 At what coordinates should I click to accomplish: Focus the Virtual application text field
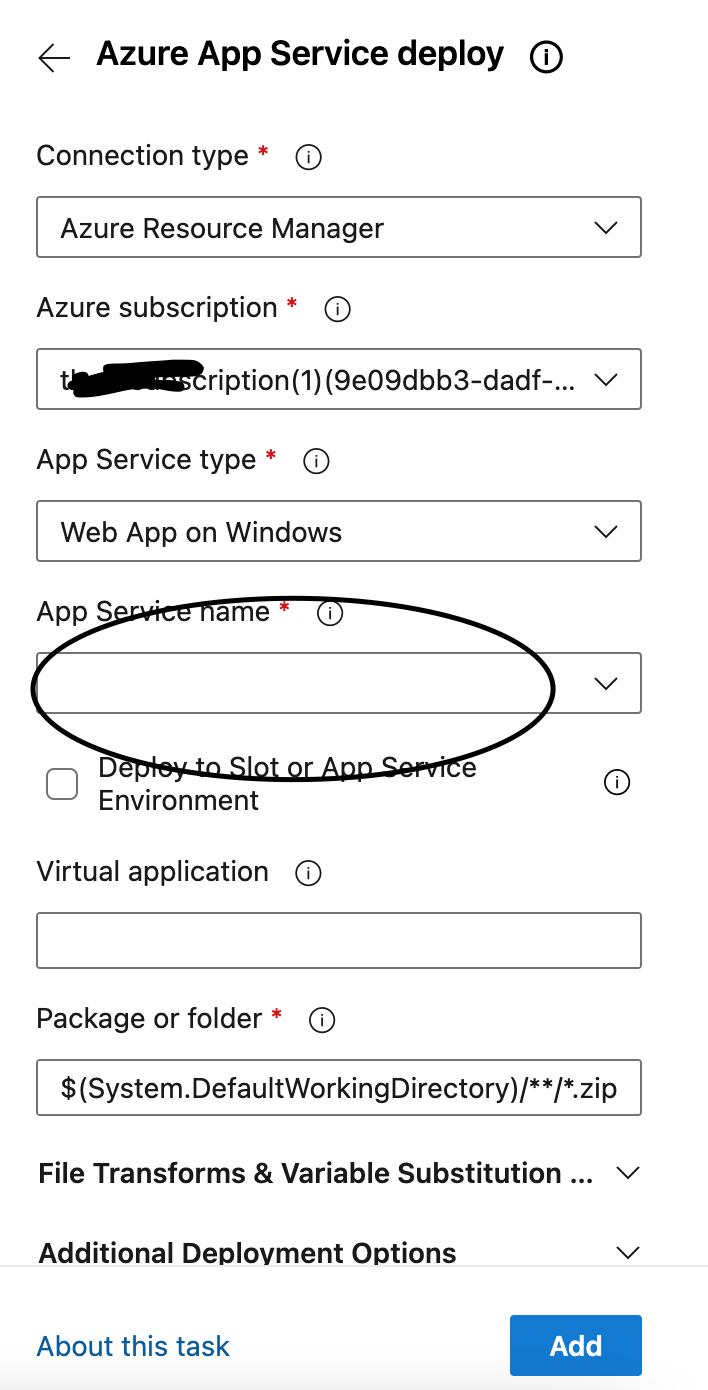(x=339, y=940)
